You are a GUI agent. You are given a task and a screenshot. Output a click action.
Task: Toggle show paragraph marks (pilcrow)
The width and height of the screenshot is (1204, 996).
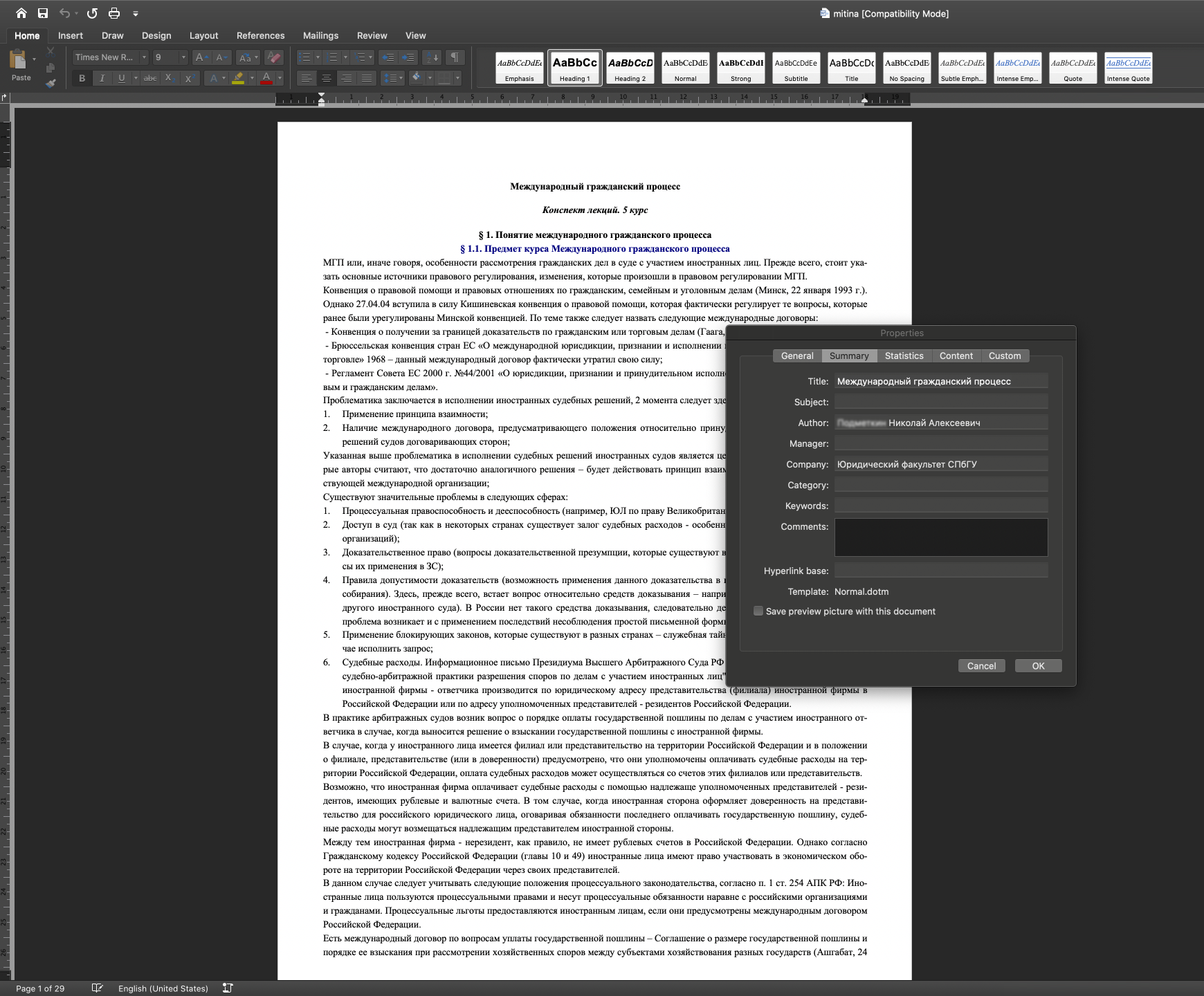[455, 57]
